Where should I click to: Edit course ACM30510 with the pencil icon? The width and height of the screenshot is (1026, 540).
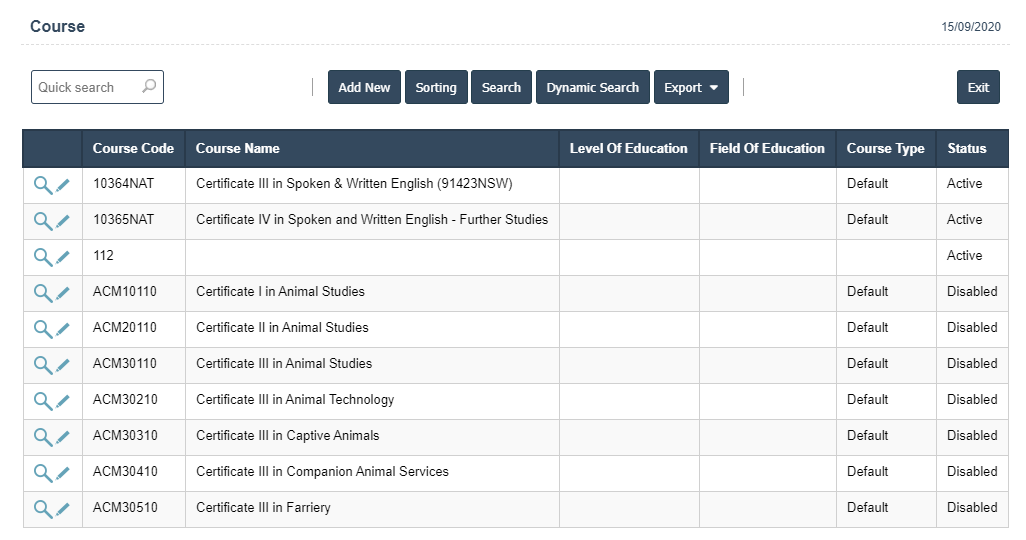click(63, 509)
